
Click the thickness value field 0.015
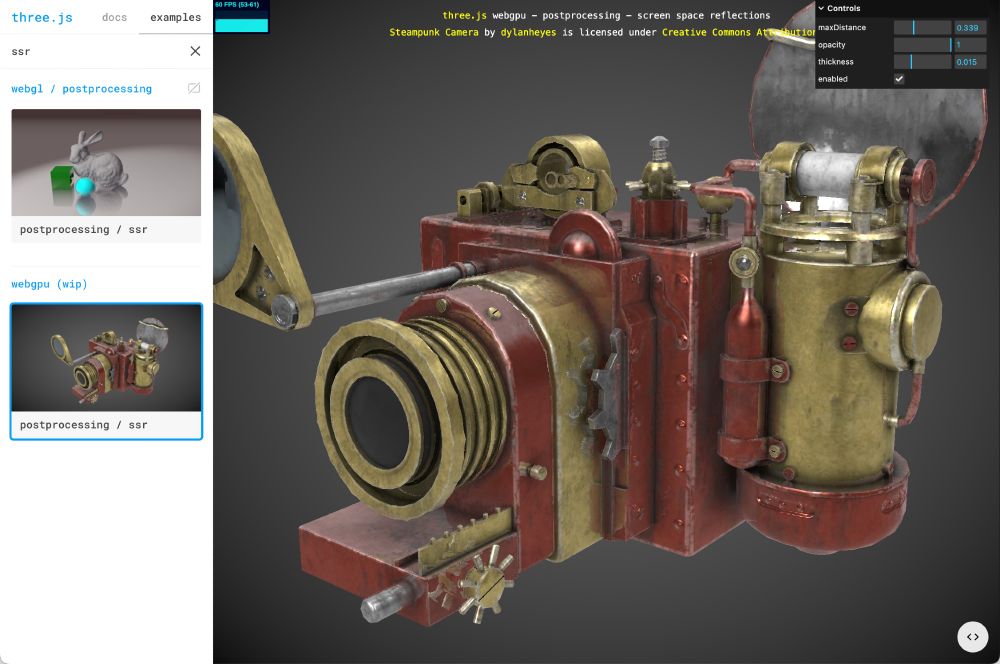tap(970, 62)
